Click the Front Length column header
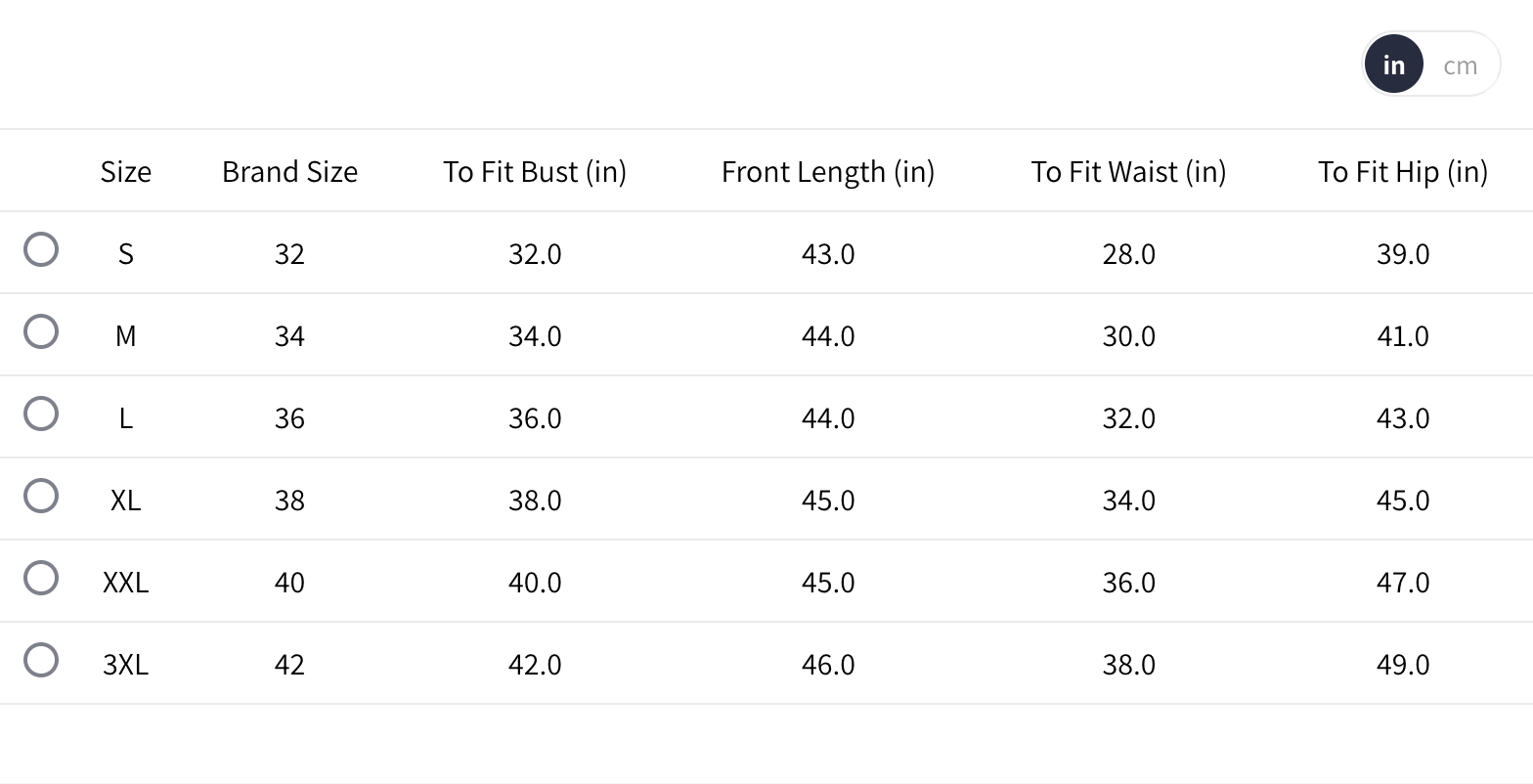1533x784 pixels. 828,172
